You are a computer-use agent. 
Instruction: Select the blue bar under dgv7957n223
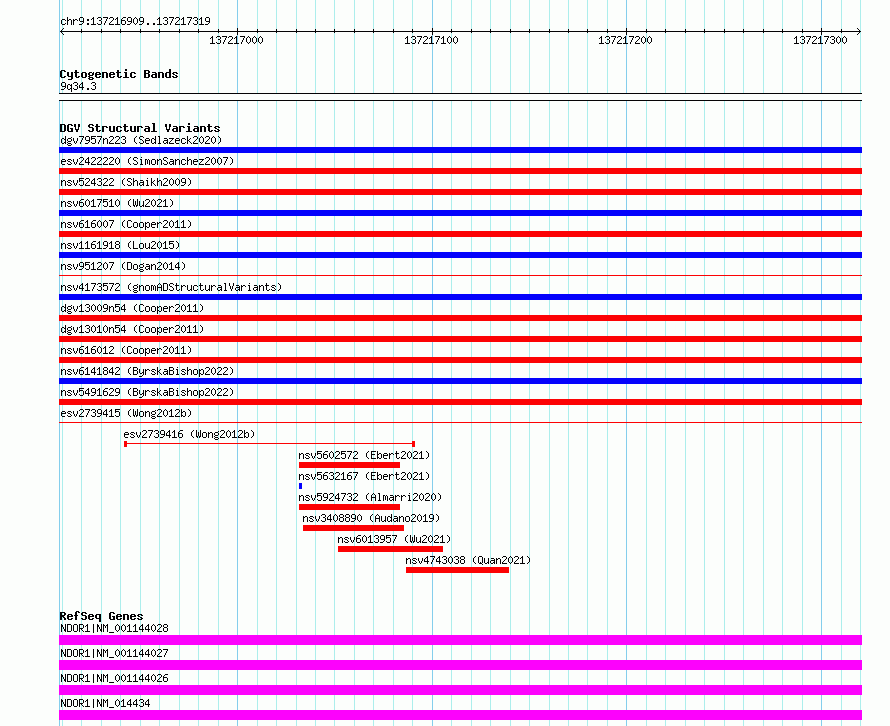460,150
